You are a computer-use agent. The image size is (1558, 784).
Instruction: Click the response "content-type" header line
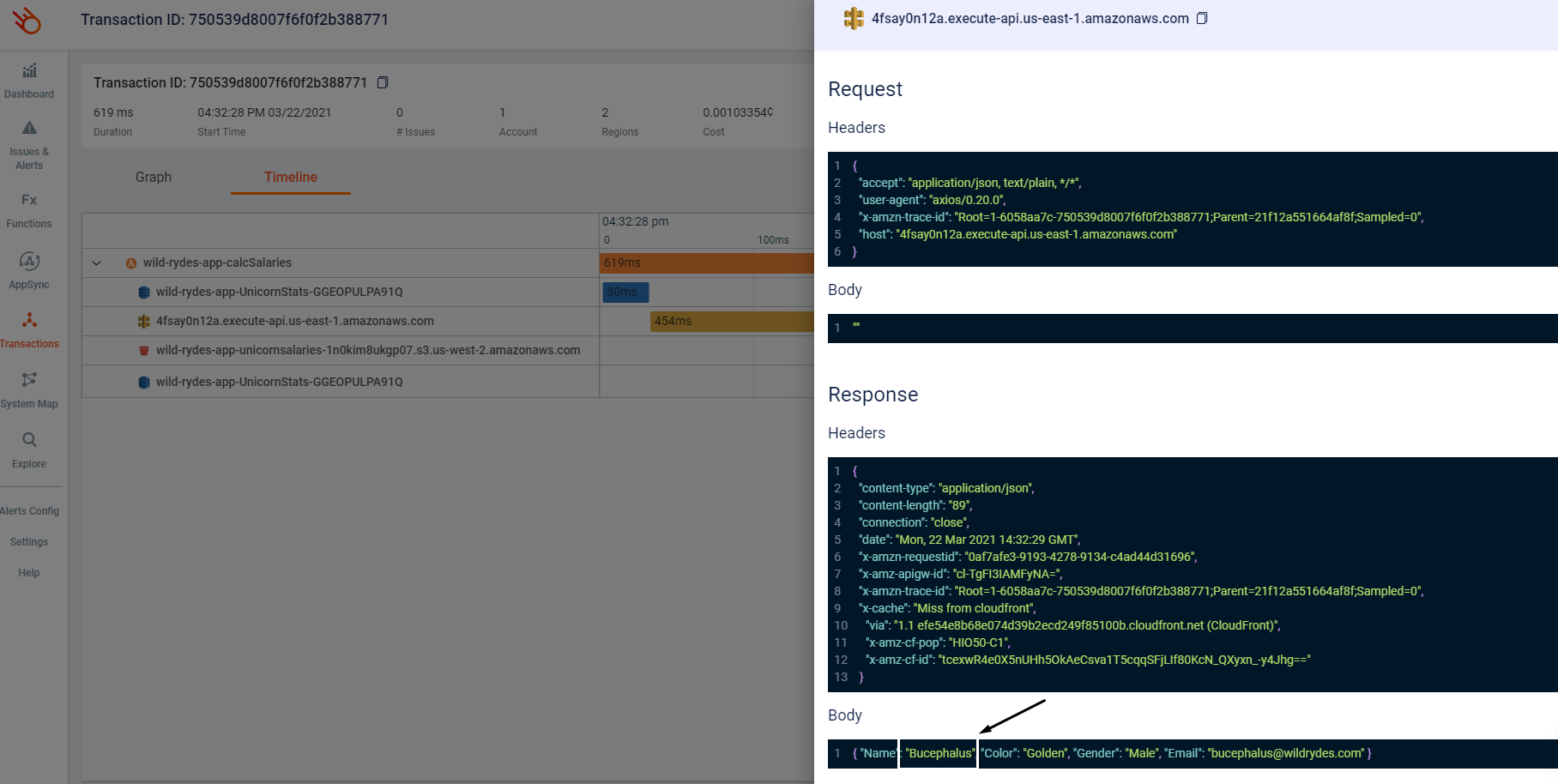click(946, 488)
